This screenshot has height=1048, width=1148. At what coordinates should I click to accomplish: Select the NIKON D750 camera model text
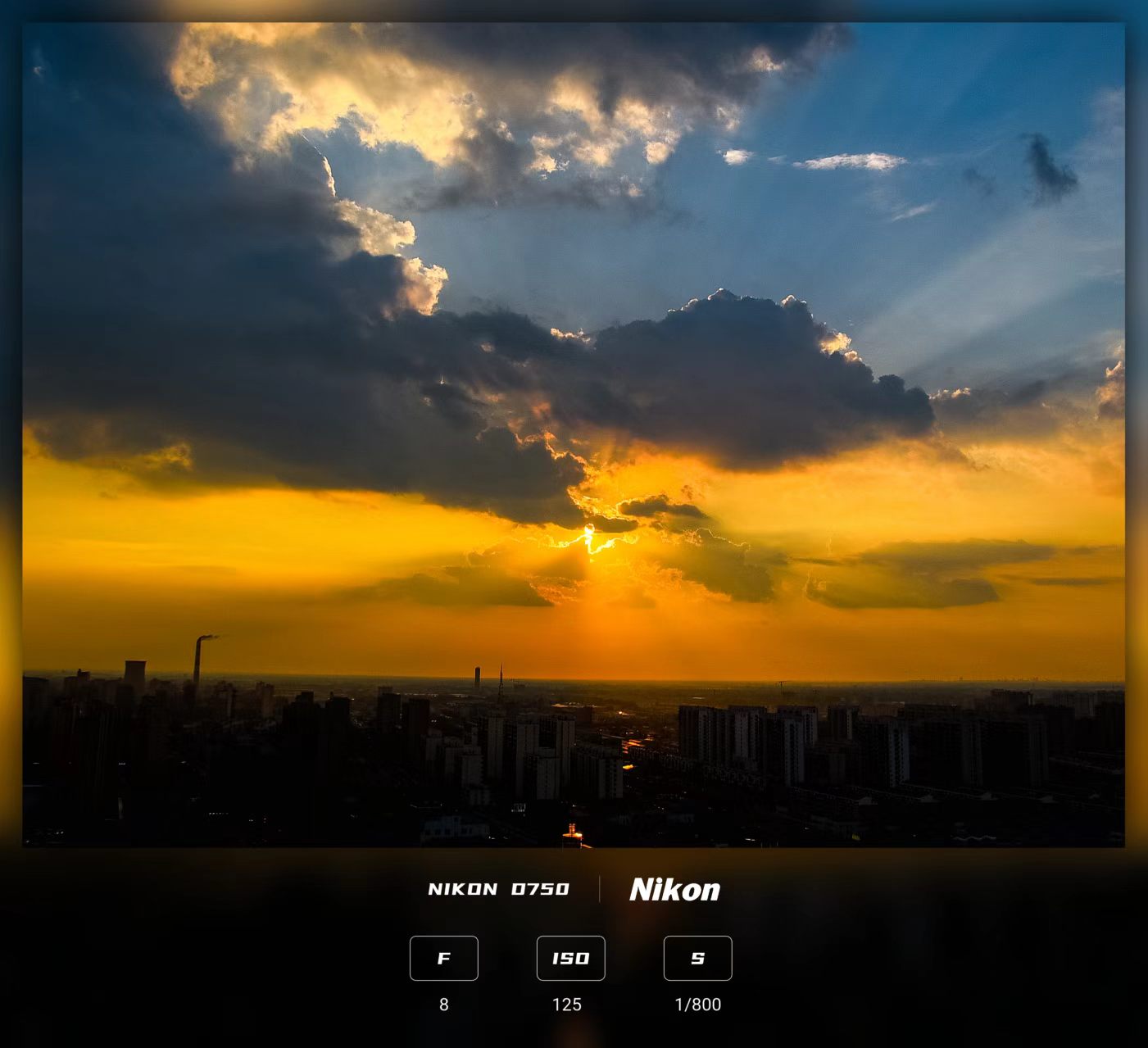[x=498, y=889]
